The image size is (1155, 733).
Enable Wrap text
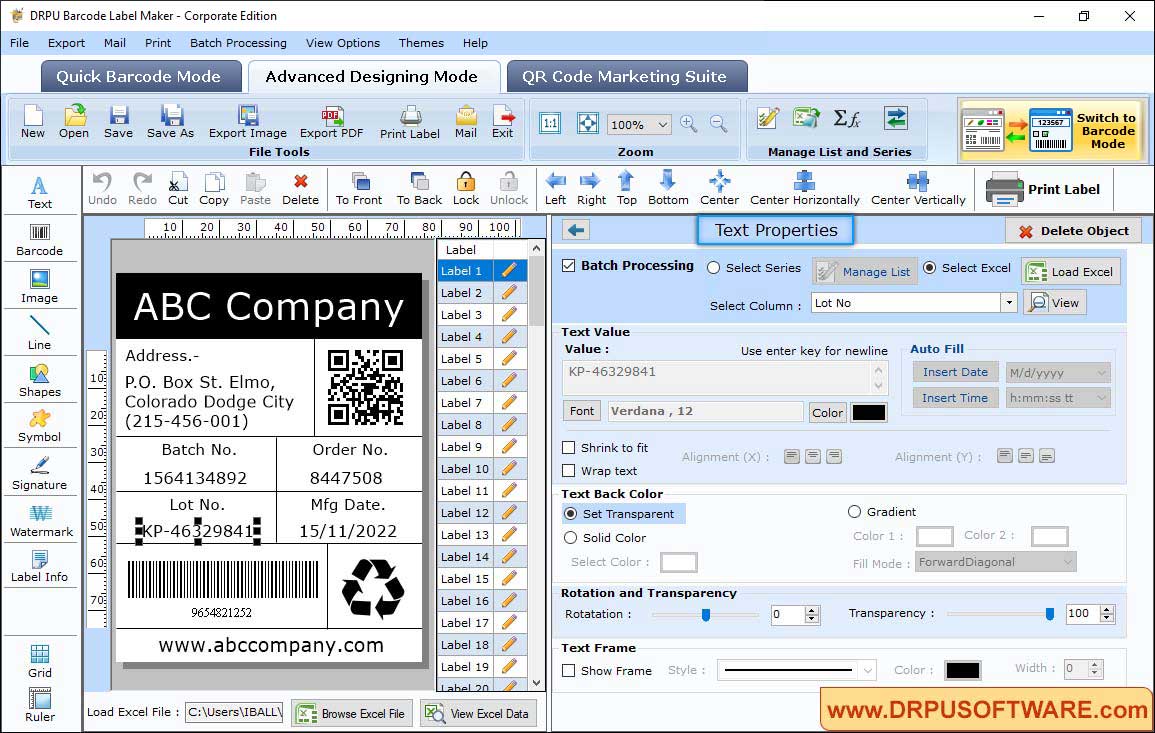(x=569, y=471)
